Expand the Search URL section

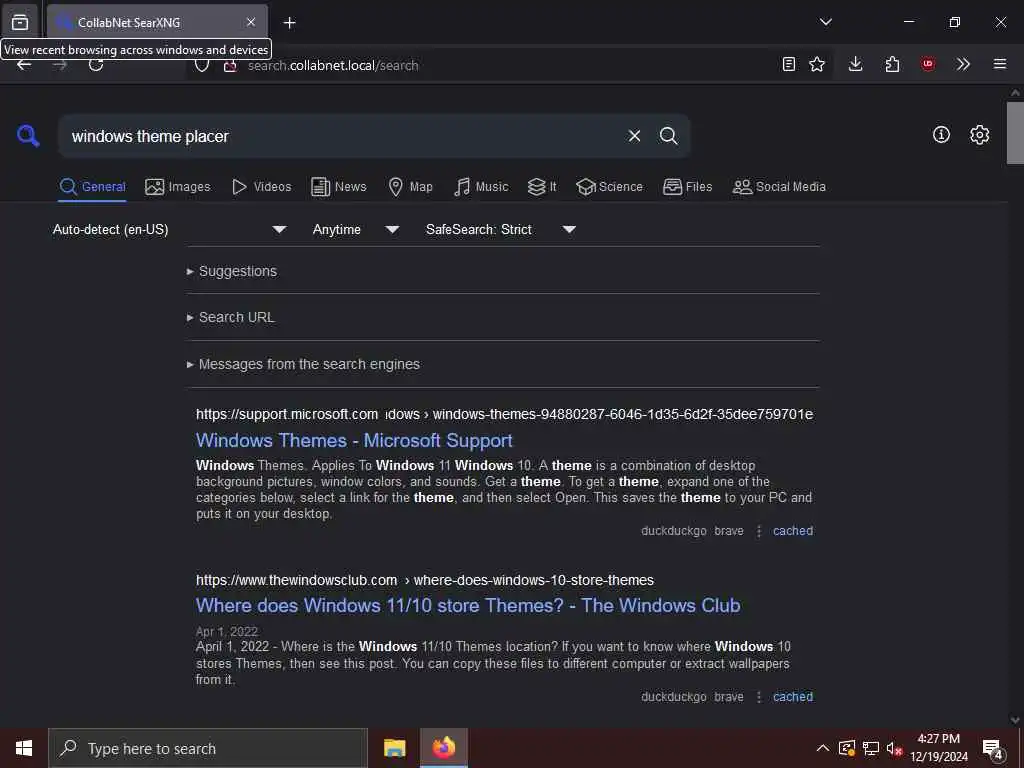point(231,317)
